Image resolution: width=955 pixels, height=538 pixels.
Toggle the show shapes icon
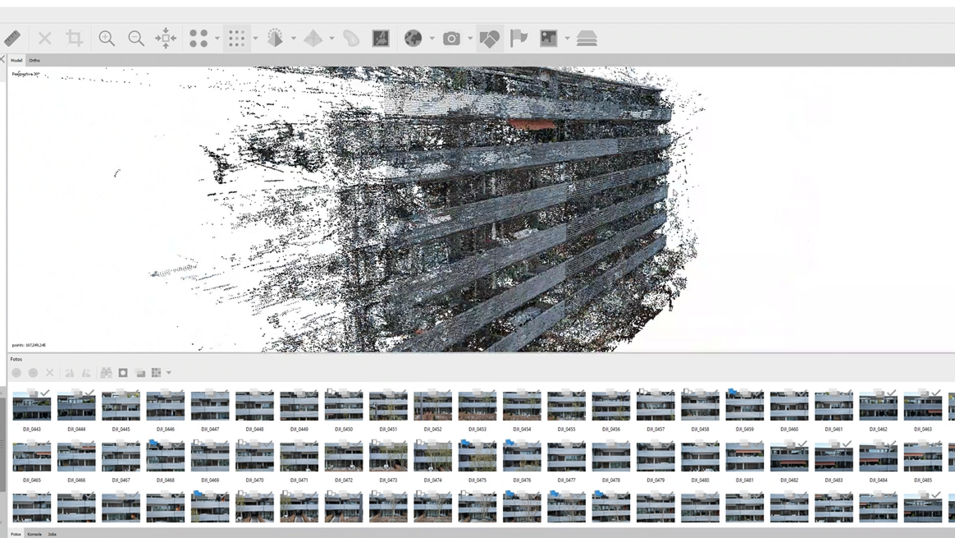click(x=489, y=38)
